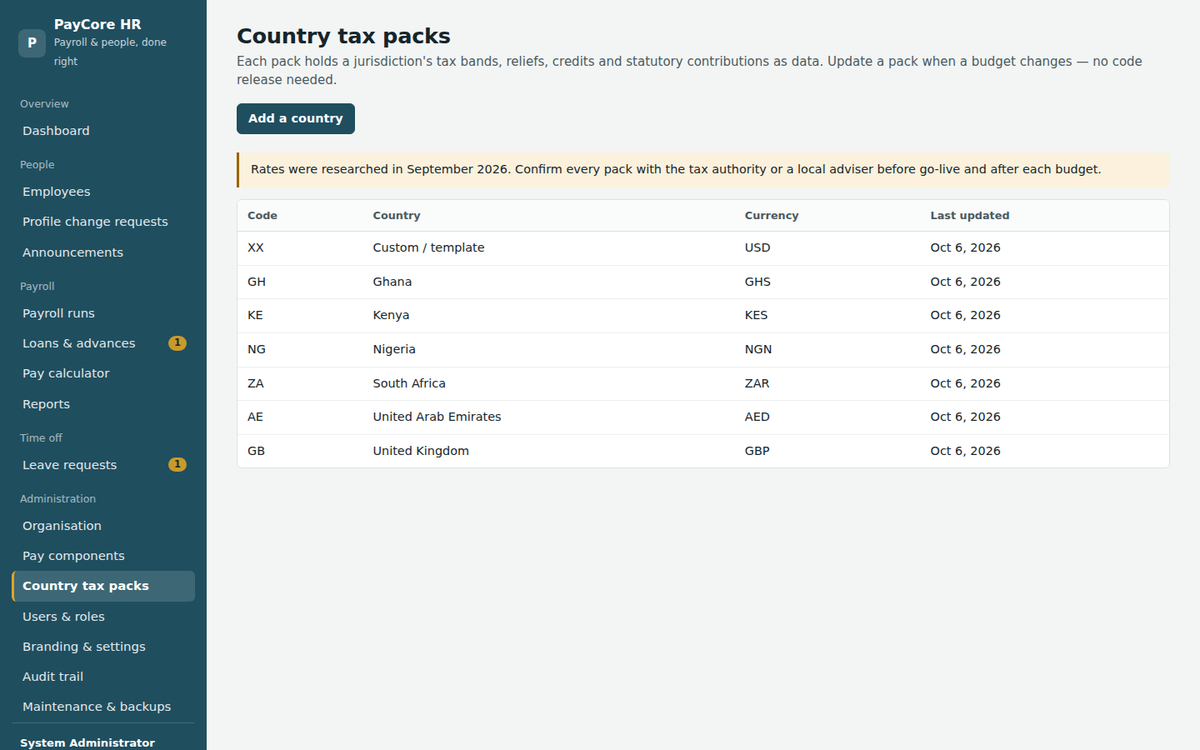Go to Pay components
Viewport: 1200px width, 750px height.
[x=103, y=556]
